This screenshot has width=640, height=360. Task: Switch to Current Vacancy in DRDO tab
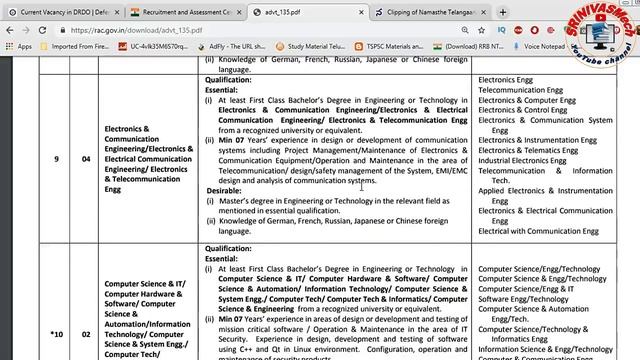point(64,12)
